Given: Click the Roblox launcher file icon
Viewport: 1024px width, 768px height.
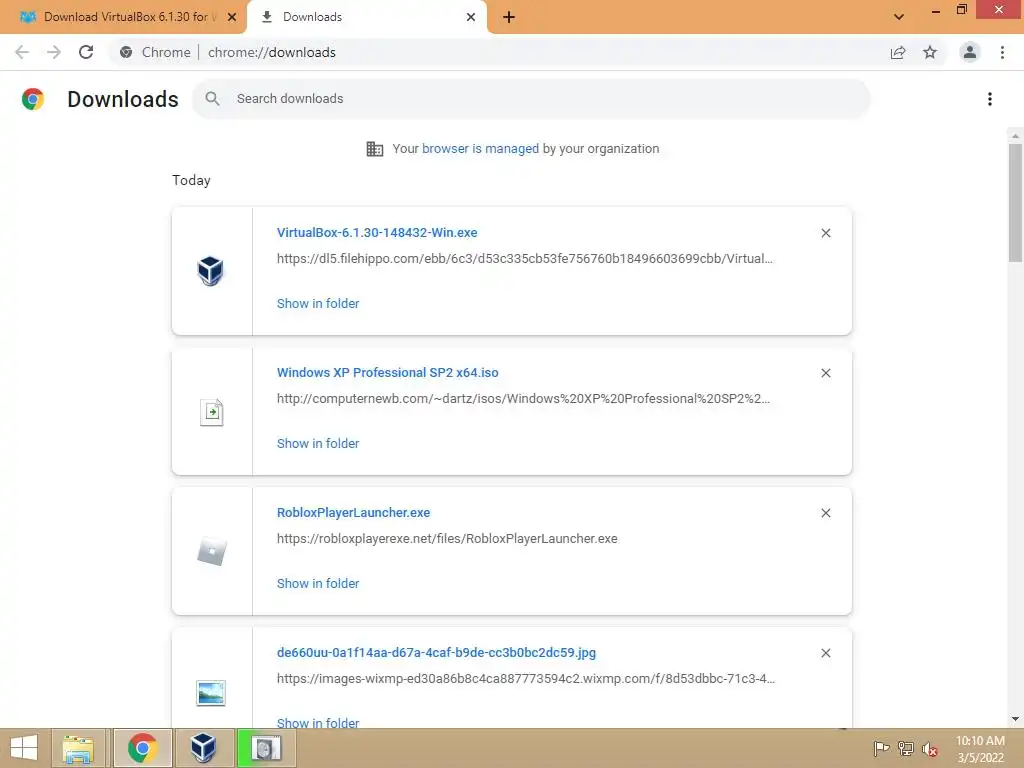Looking at the screenshot, I should [x=212, y=551].
